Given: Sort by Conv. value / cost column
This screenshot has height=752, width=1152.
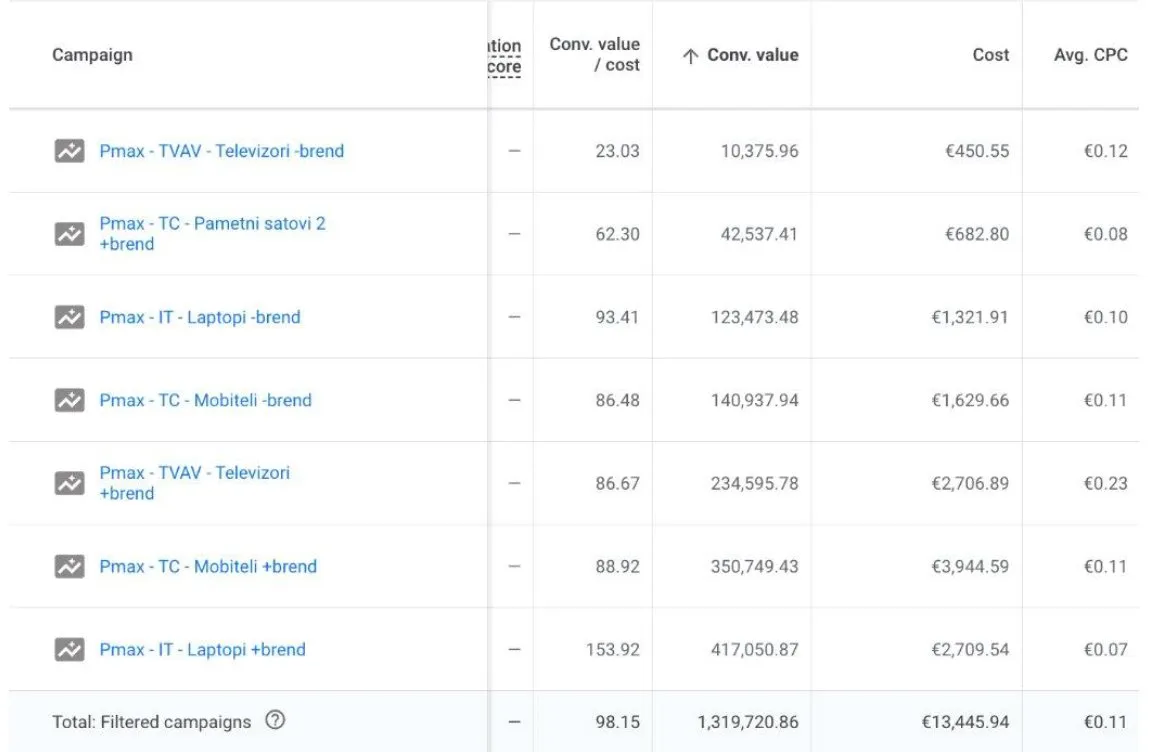Looking at the screenshot, I should (594, 54).
